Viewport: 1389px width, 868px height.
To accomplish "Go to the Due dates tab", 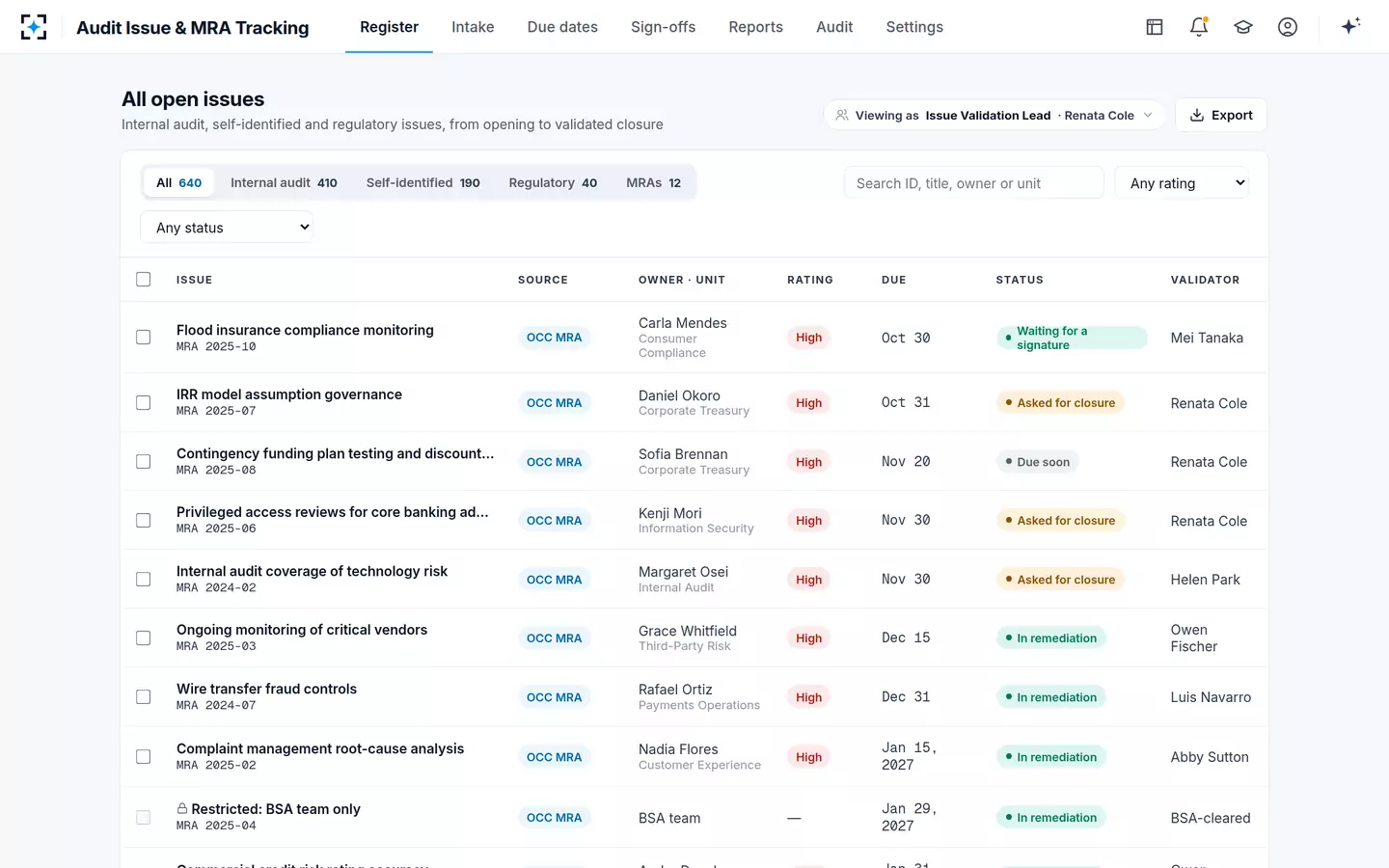I will tap(562, 27).
